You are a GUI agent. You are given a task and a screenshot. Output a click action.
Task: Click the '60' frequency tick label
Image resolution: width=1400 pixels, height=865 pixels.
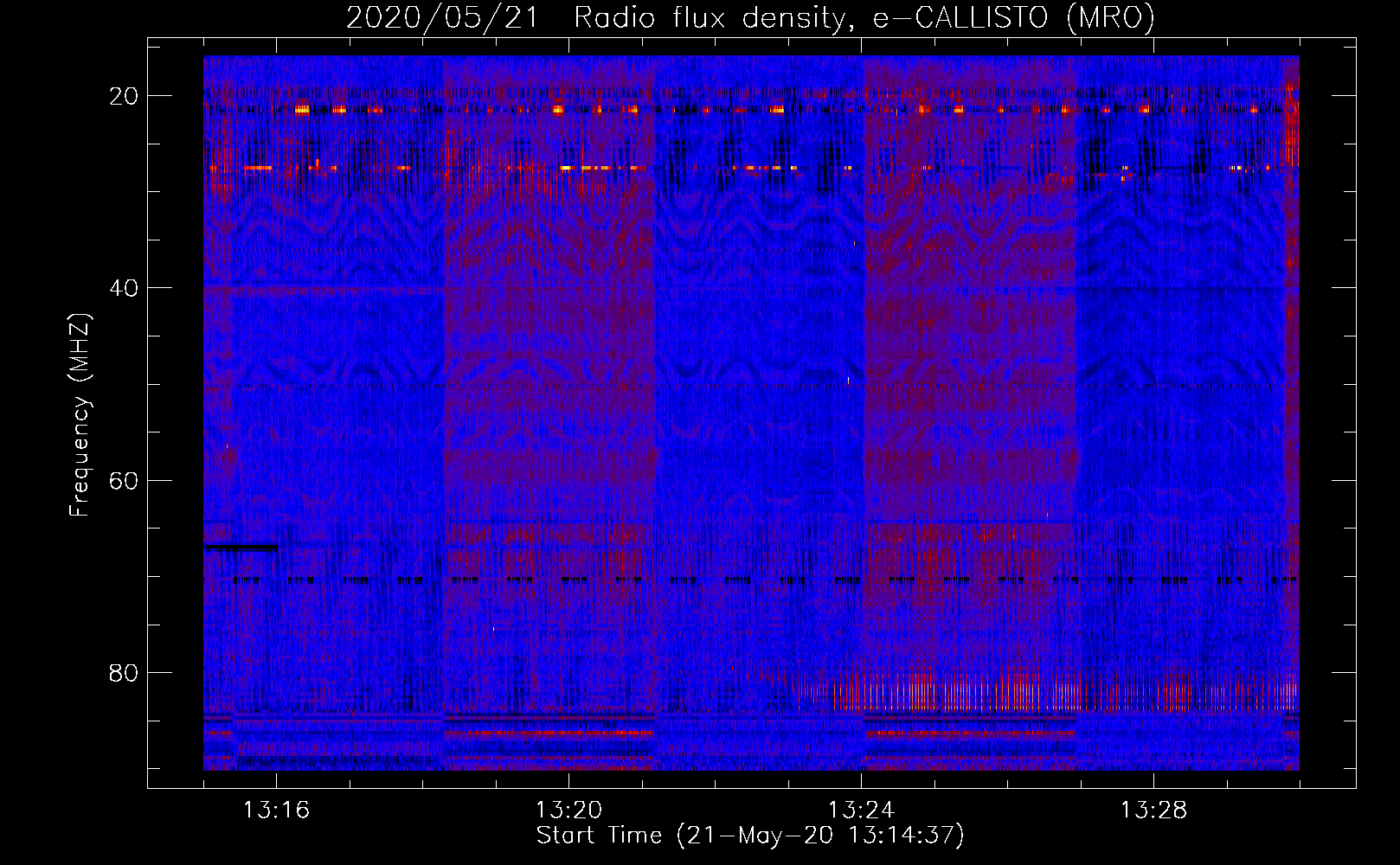coord(124,480)
